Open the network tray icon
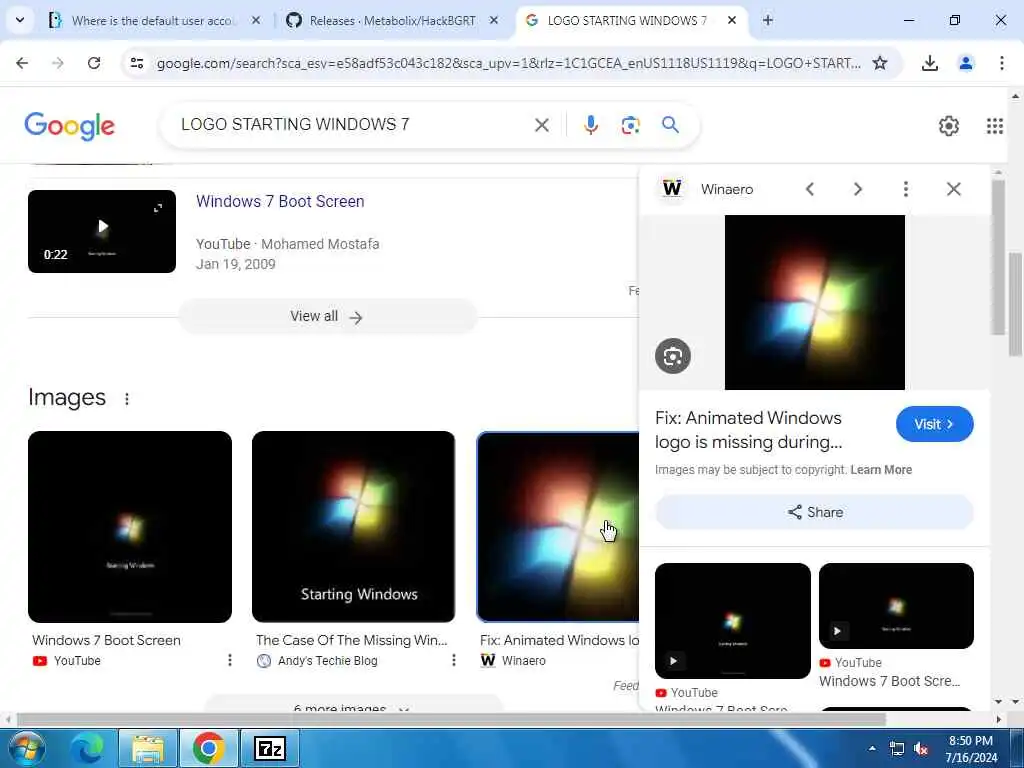Screen dimensions: 1024x768 (x=897, y=749)
